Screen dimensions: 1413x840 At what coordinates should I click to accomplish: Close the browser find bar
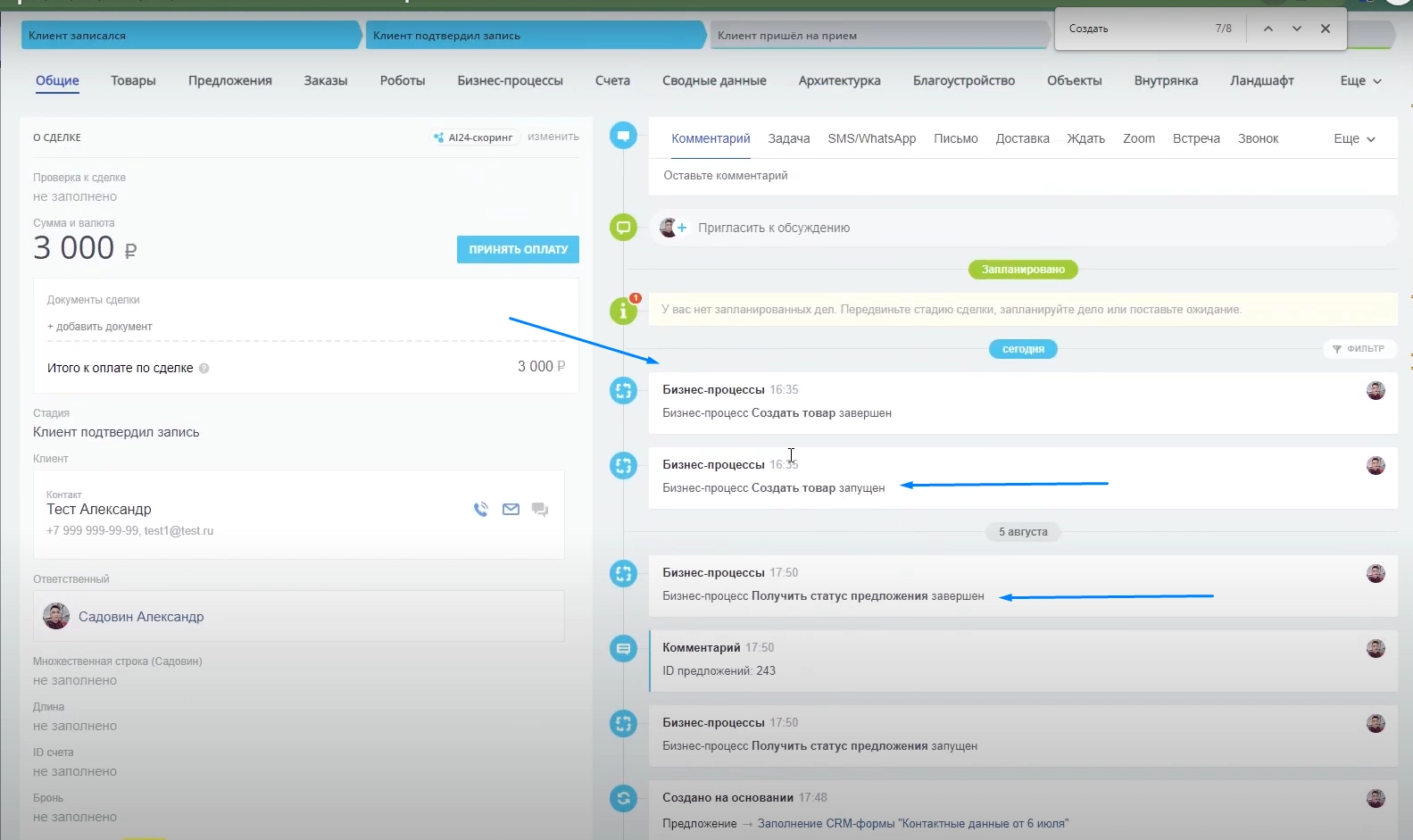[x=1326, y=29]
